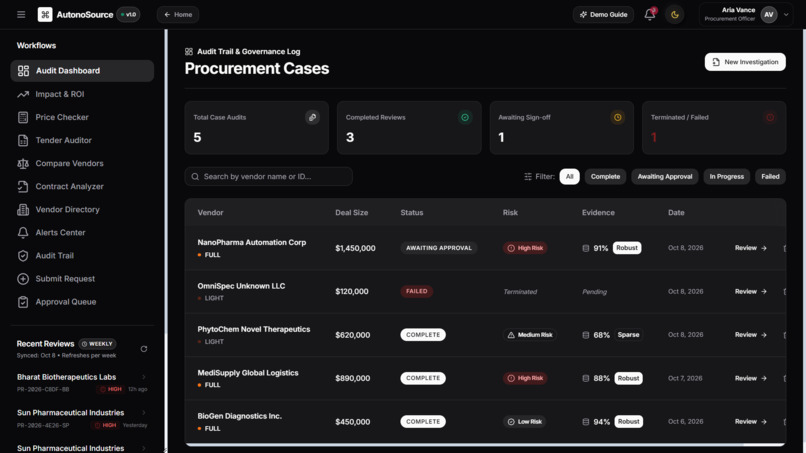Toggle the hamburger sidebar menu
Image resolution: width=806 pixels, height=453 pixels.
(21, 14)
